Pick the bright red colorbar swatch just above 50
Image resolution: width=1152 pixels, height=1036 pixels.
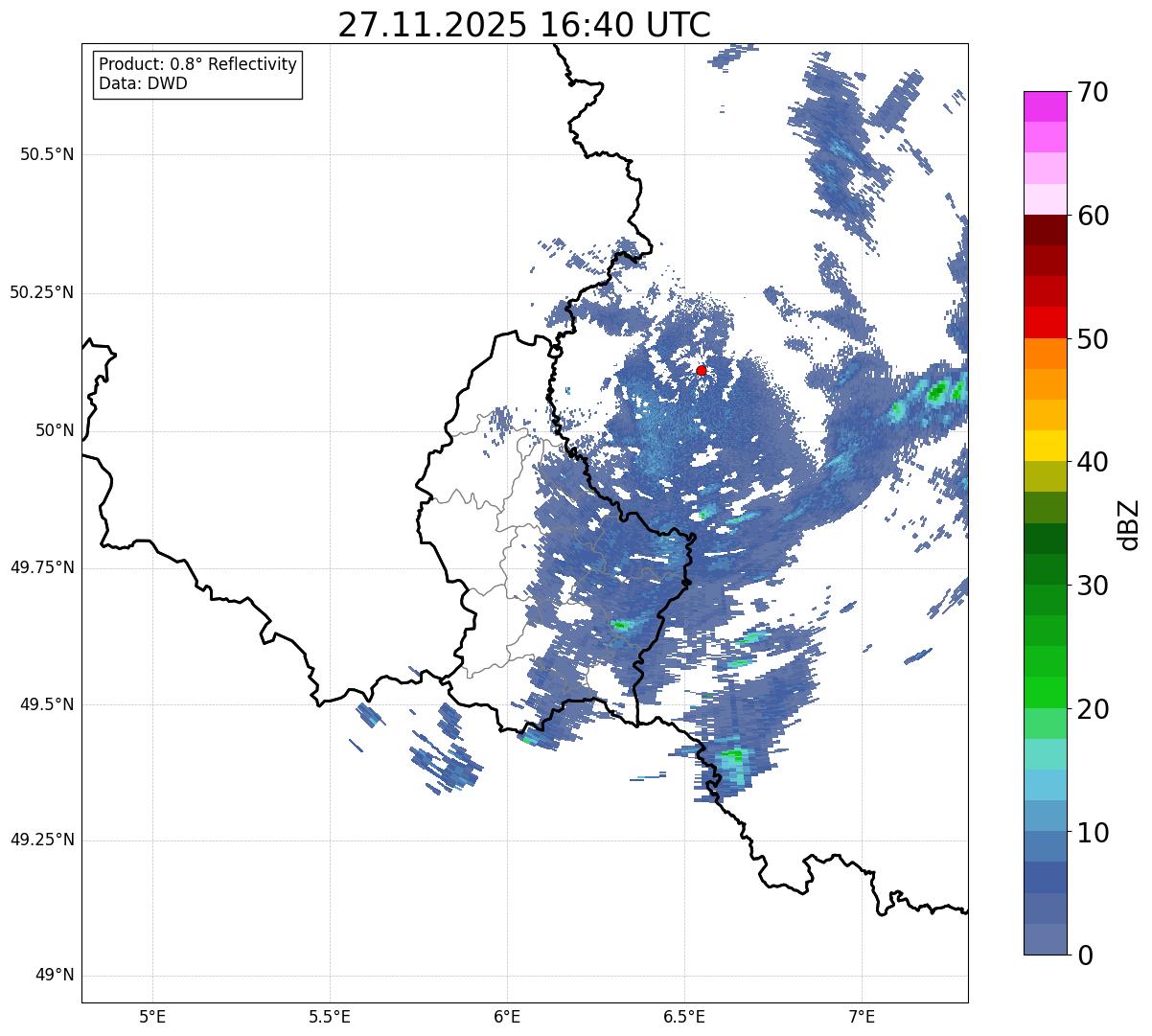1046,323
